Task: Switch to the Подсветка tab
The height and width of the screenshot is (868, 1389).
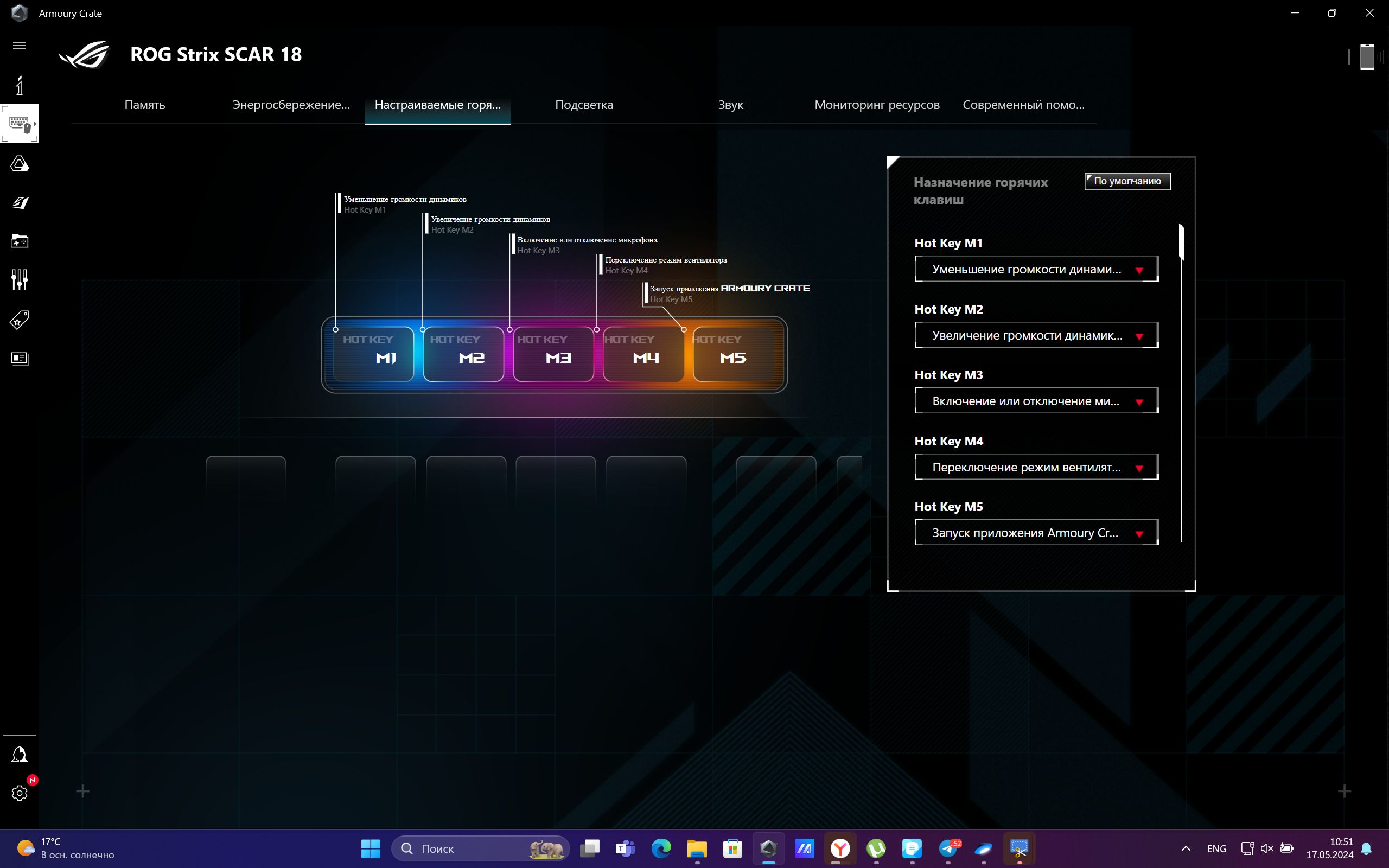Action: click(x=584, y=105)
